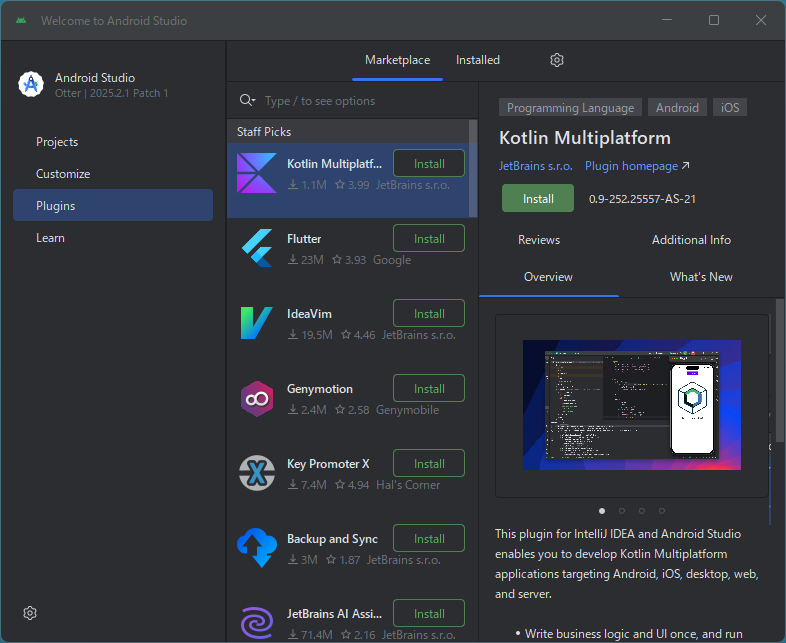Show the fourth screenshot via carousel dot

662,511
